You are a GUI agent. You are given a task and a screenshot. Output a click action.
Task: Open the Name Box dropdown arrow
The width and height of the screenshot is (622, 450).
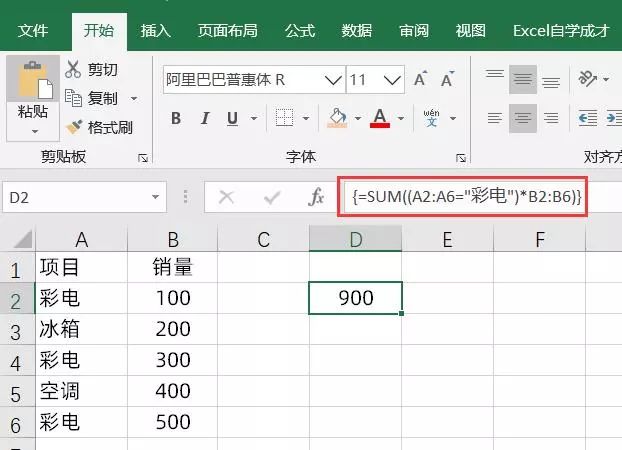pyautogui.click(x=156, y=197)
